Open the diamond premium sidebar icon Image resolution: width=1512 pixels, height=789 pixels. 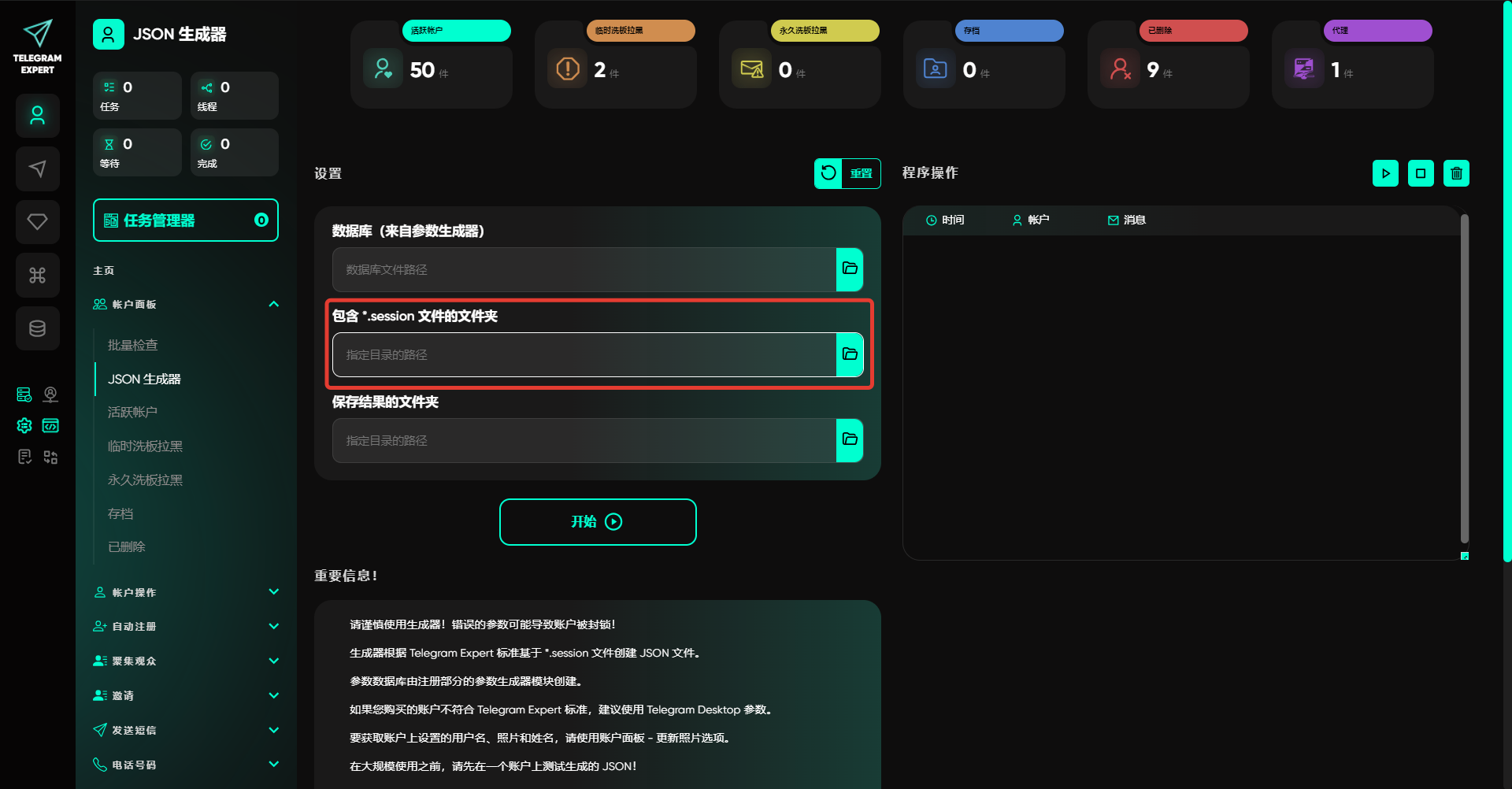[37, 222]
